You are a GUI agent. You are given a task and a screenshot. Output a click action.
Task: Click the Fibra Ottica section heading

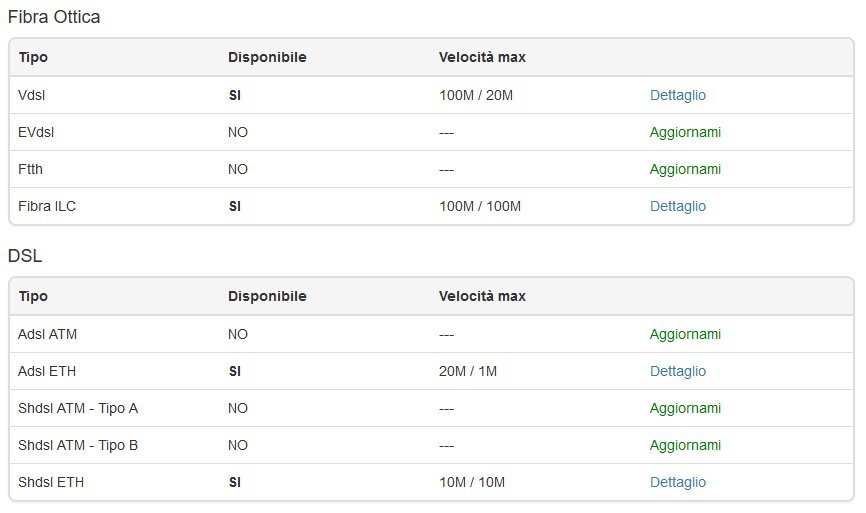point(54,17)
